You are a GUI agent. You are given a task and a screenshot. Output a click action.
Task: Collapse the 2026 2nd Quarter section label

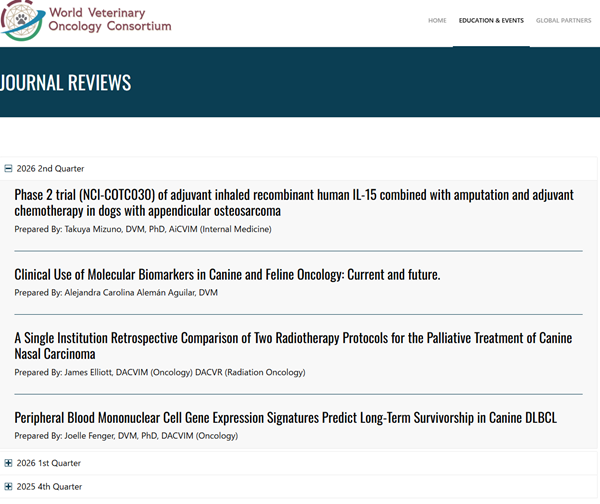click(51, 169)
